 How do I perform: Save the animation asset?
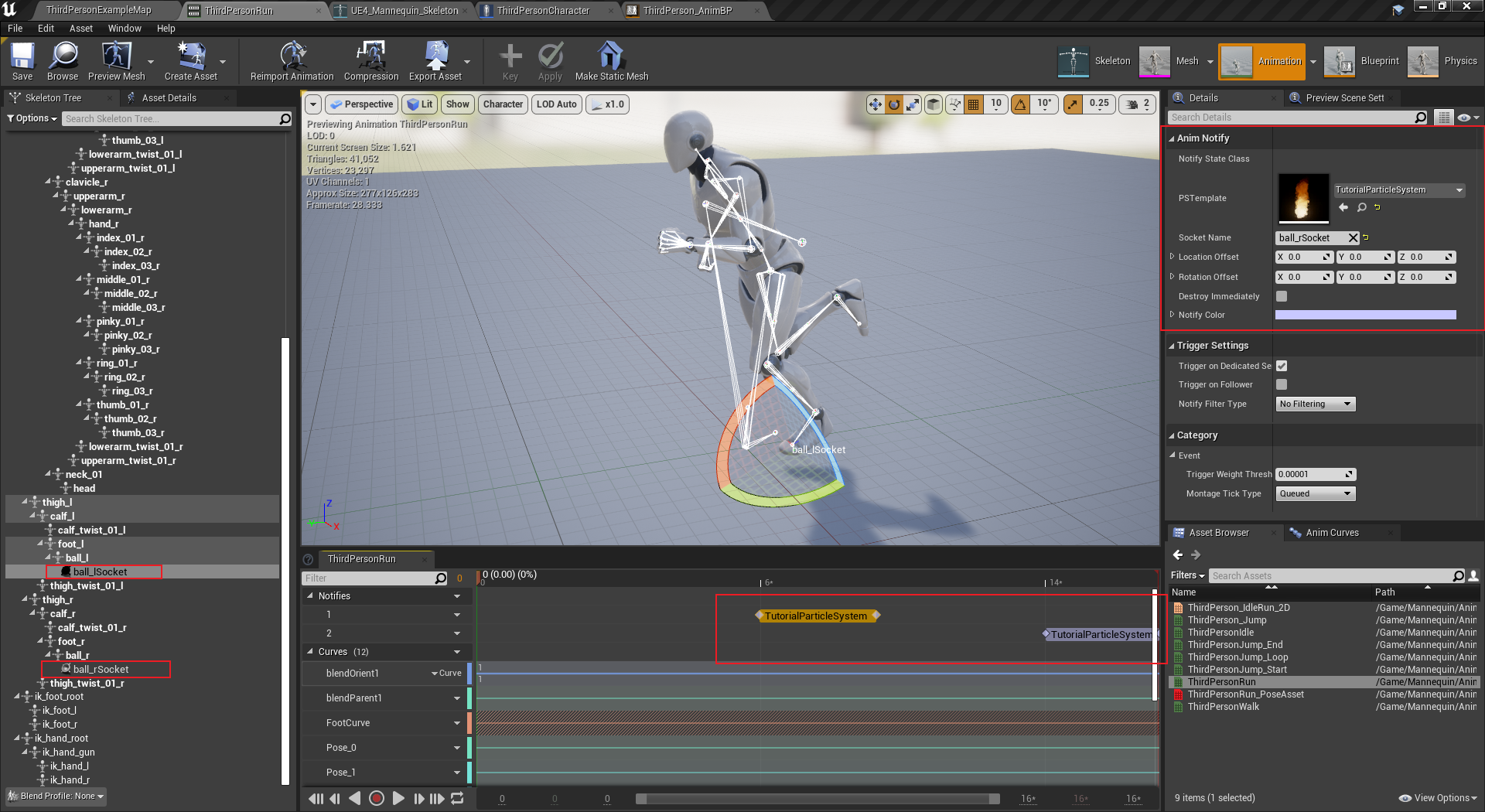pos(22,61)
